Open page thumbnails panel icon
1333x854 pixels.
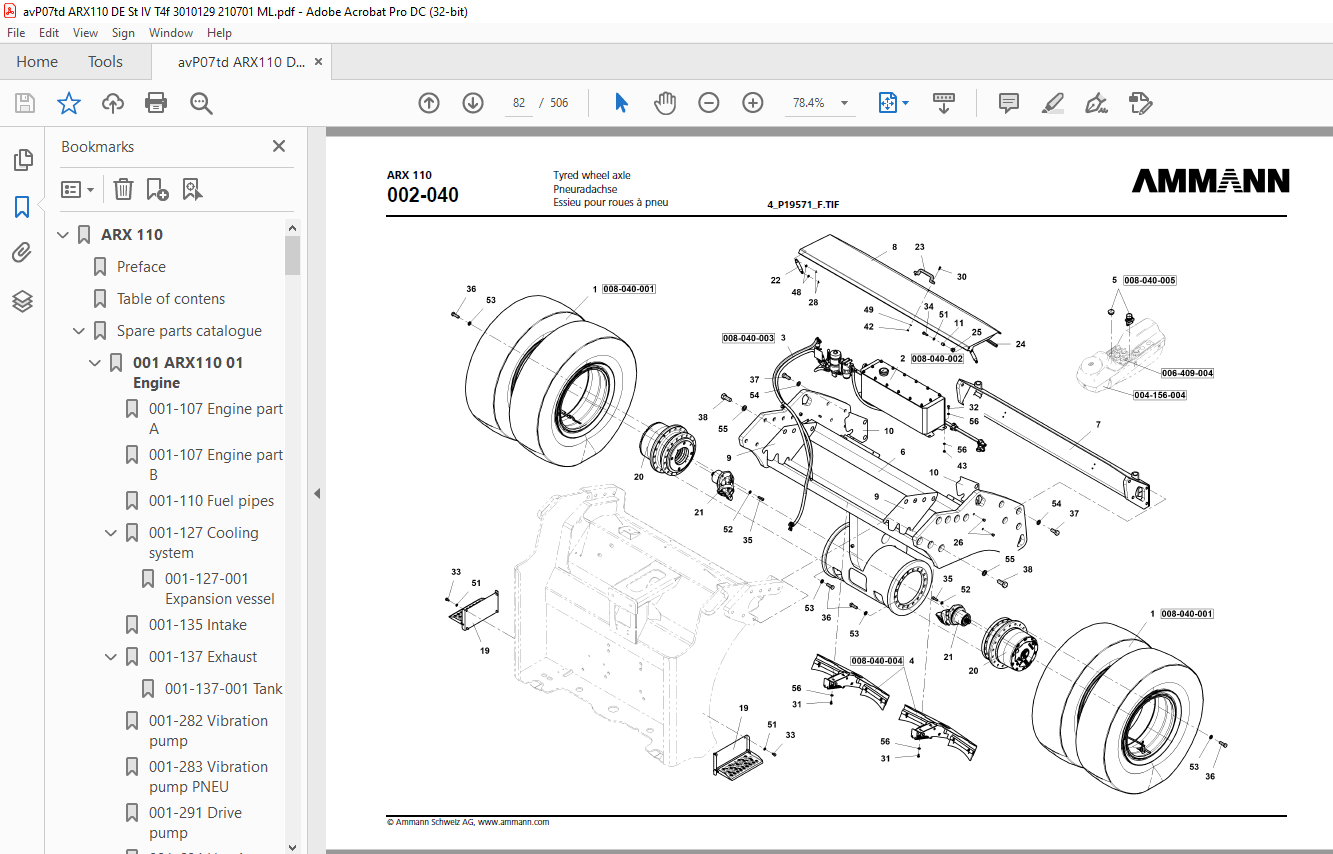(x=22, y=160)
